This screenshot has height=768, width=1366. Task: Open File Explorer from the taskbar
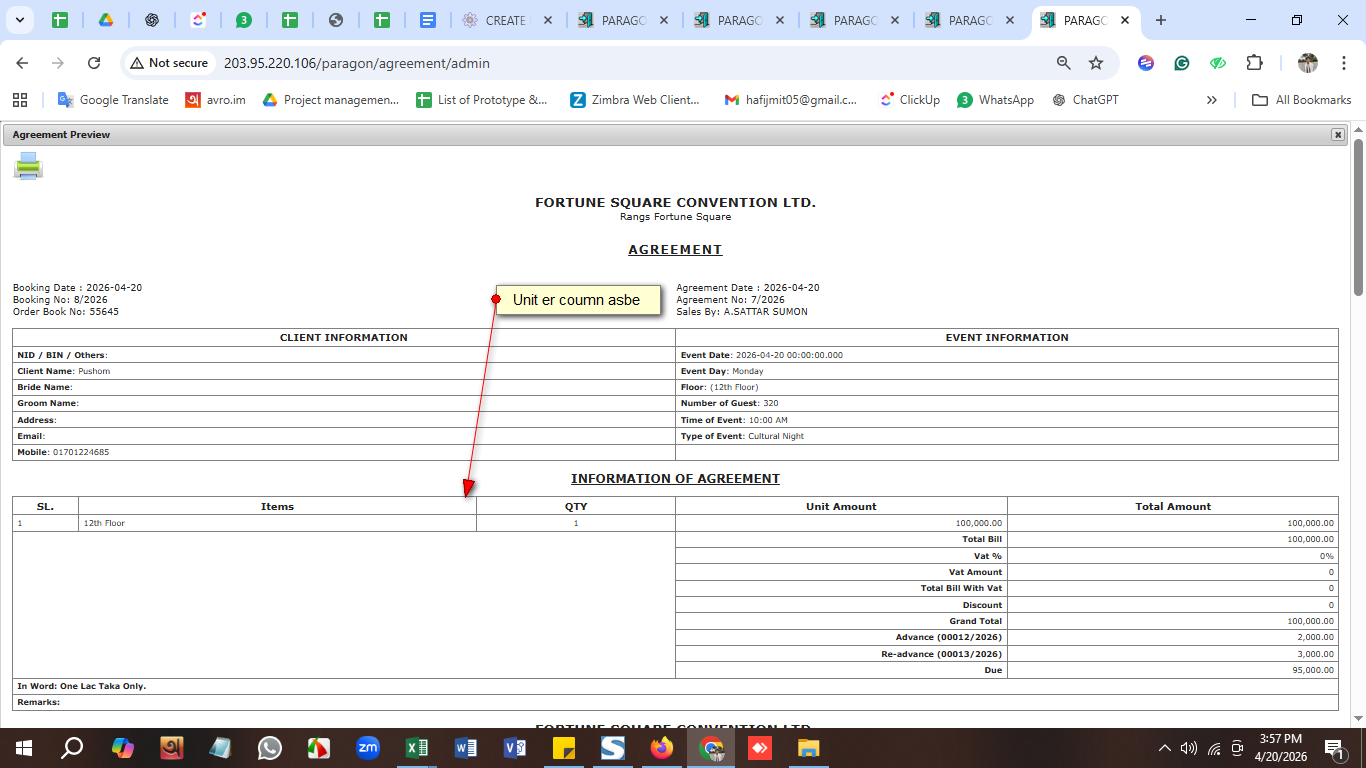click(x=809, y=748)
